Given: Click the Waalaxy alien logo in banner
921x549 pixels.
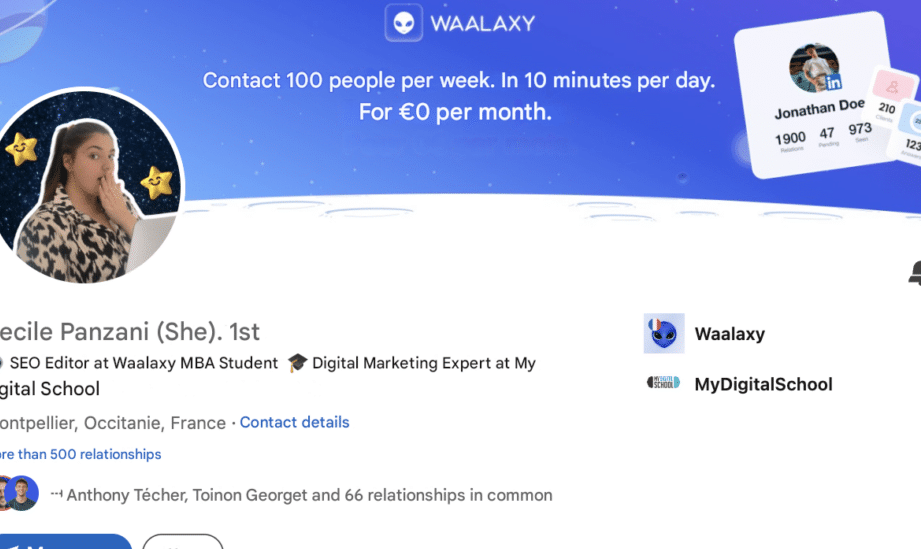Looking at the screenshot, I should pos(404,23).
